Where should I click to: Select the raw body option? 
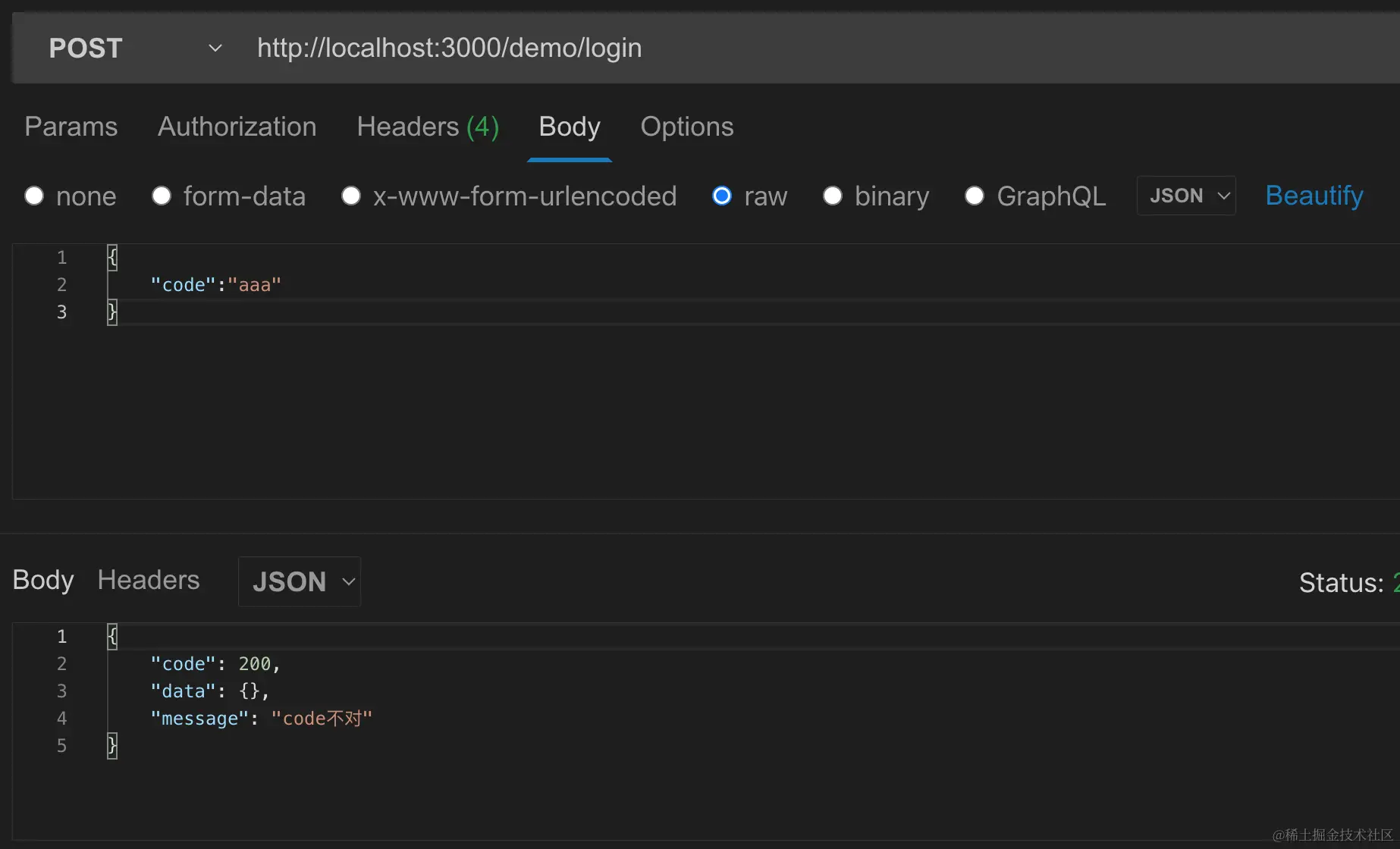[722, 196]
